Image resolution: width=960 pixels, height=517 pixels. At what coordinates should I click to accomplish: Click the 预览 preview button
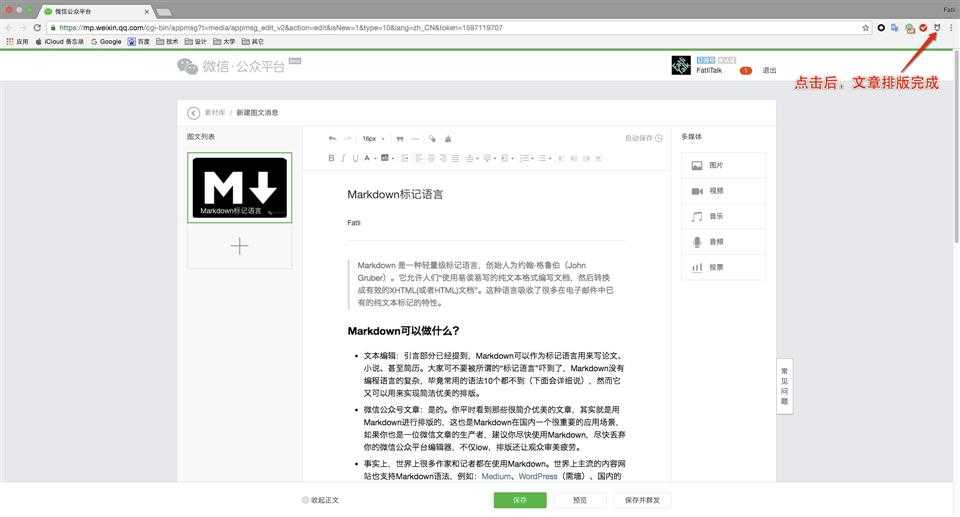coord(580,500)
